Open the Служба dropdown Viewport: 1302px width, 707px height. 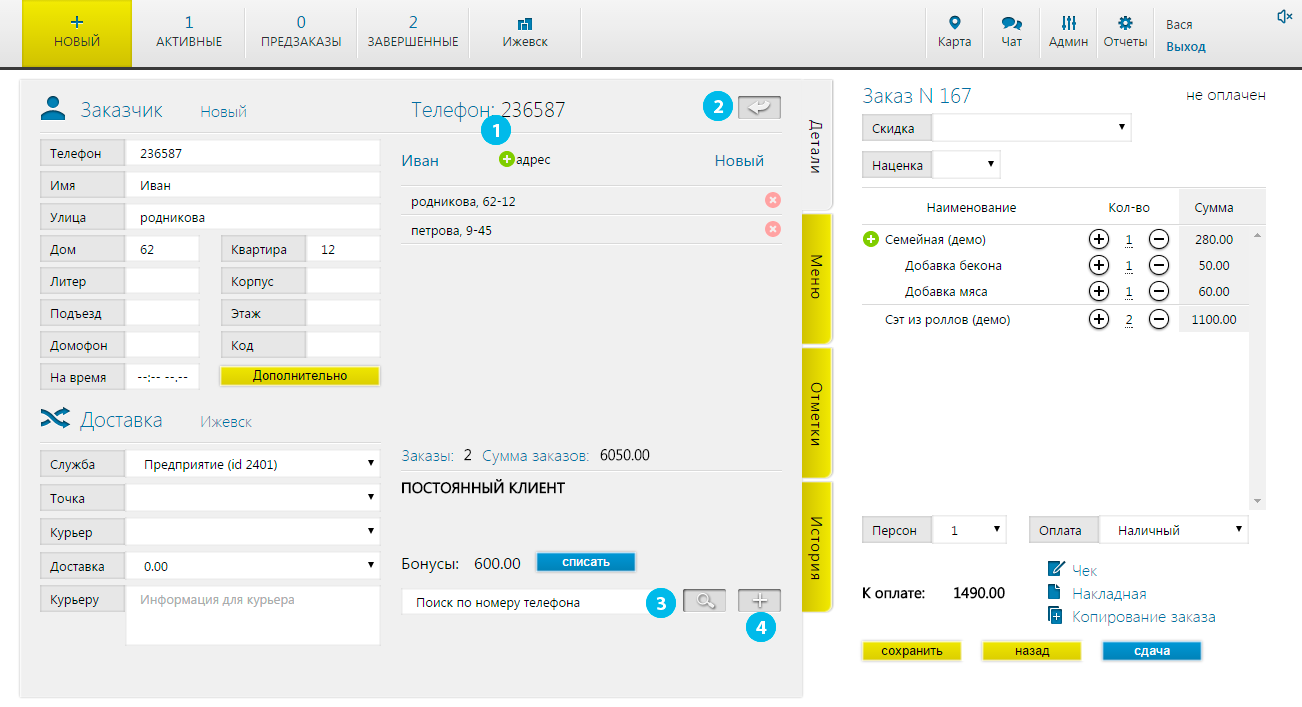[x=253, y=464]
